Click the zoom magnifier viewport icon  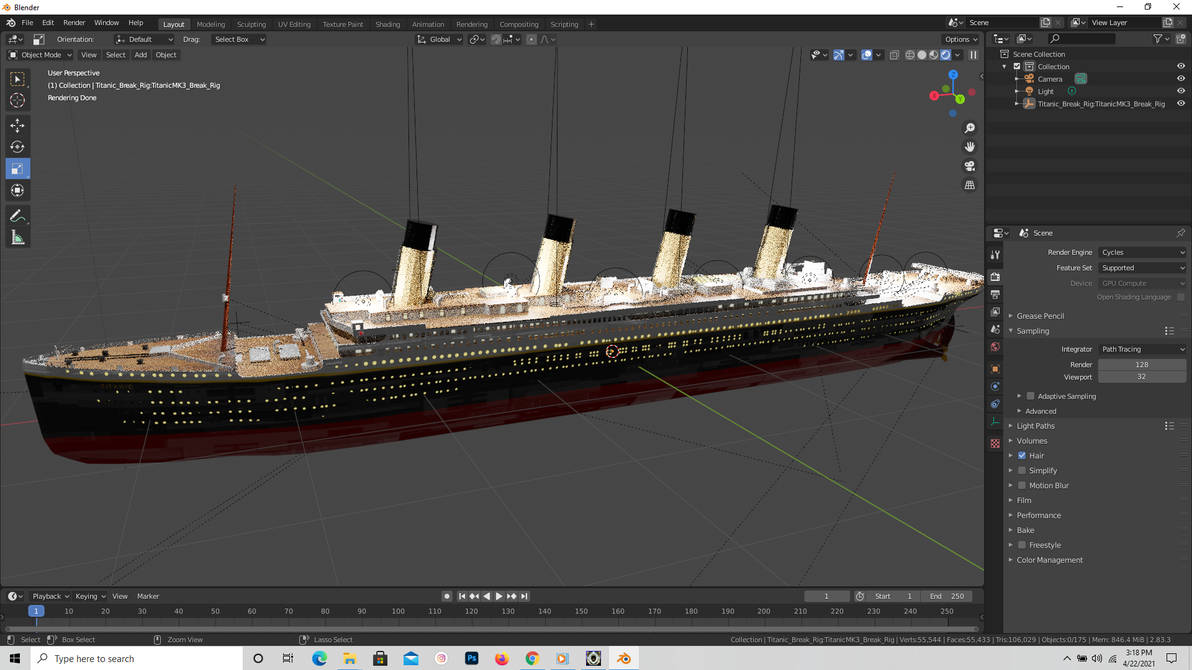[x=969, y=128]
